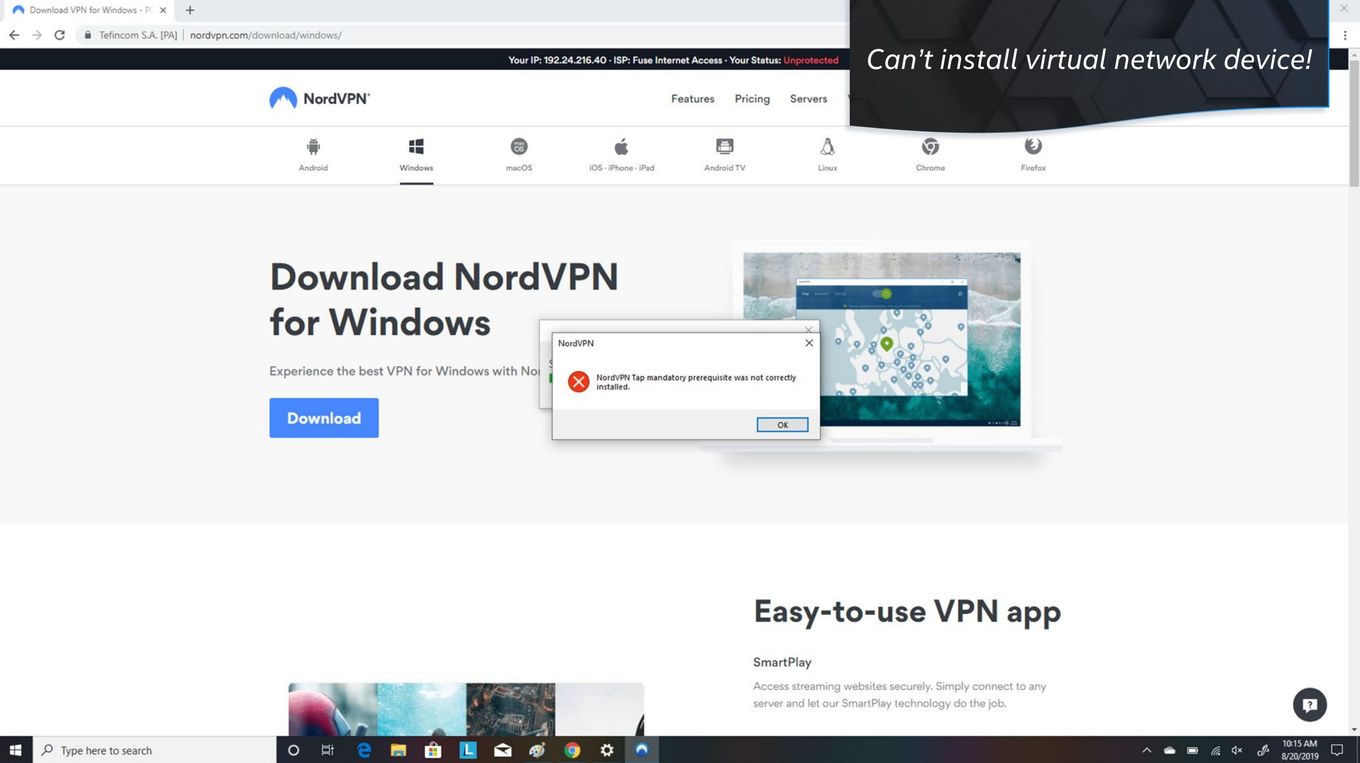This screenshot has width=1360, height=763.
Task: Select the Android platform icon
Action: (x=313, y=147)
